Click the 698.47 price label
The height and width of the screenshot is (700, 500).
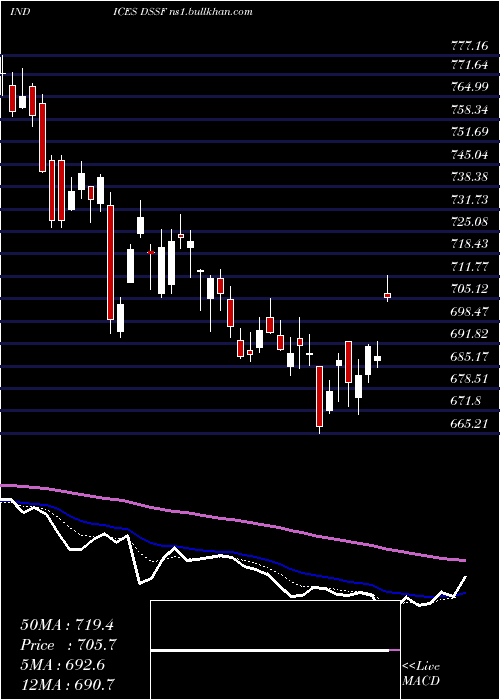coord(468,312)
